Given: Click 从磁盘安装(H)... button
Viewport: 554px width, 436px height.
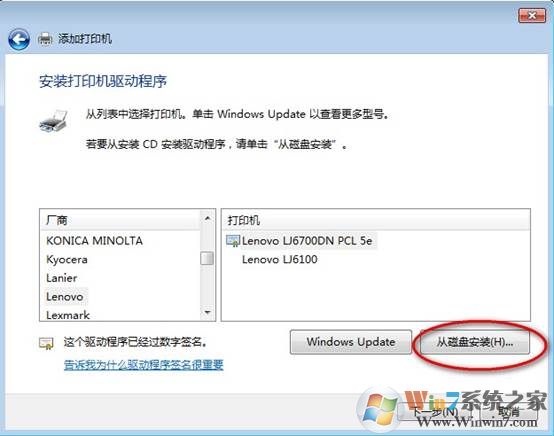Looking at the screenshot, I should pos(475,342).
